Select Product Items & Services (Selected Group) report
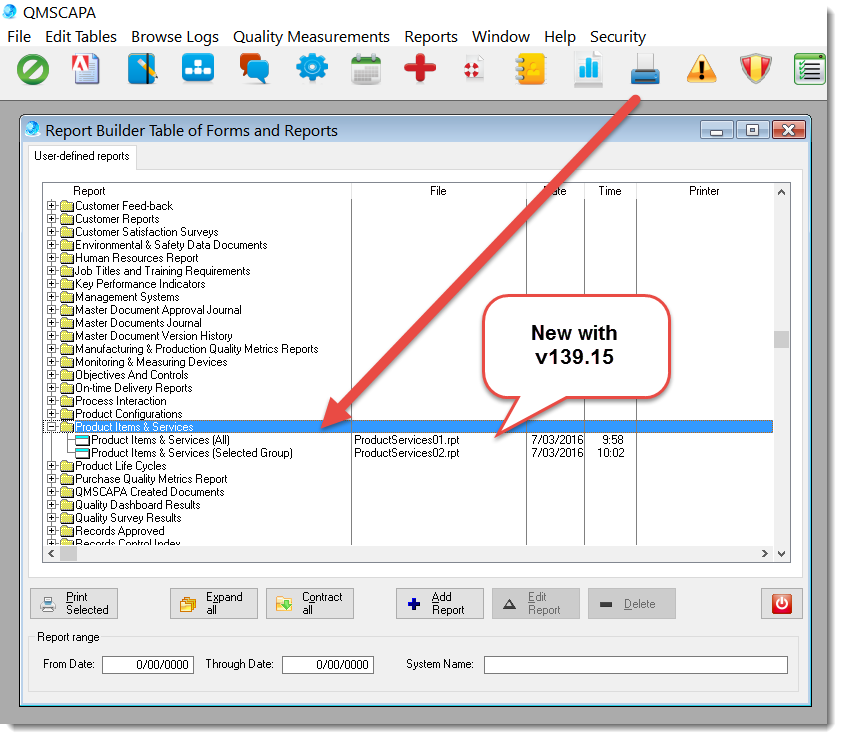842x739 pixels. [x=191, y=453]
